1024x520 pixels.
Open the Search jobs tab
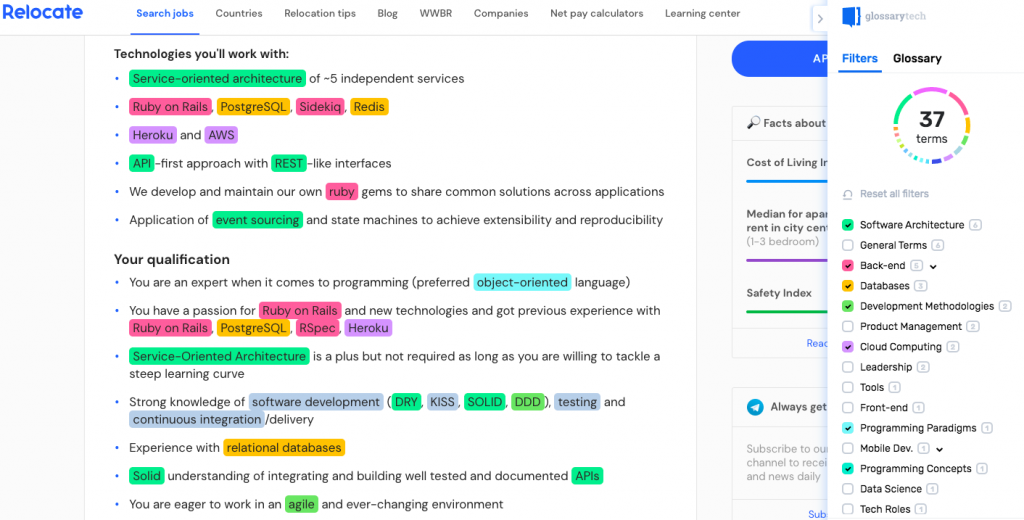pos(165,13)
